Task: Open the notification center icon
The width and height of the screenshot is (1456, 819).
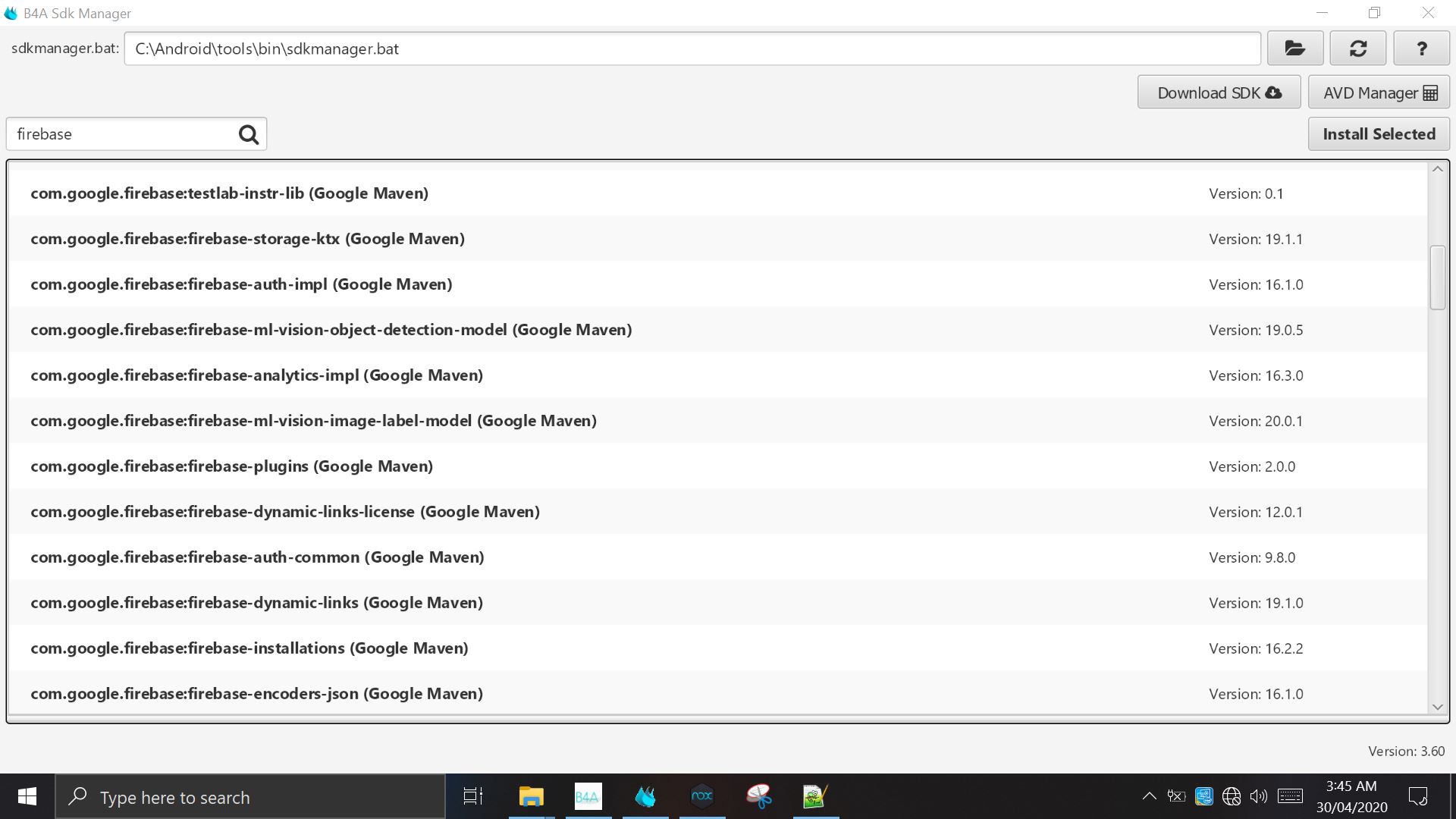Action: click(1417, 796)
